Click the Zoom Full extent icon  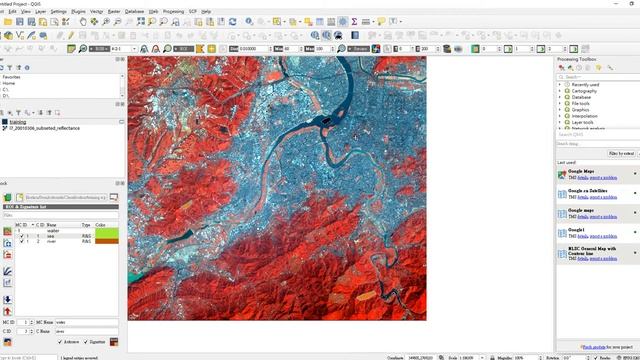click(141, 22)
